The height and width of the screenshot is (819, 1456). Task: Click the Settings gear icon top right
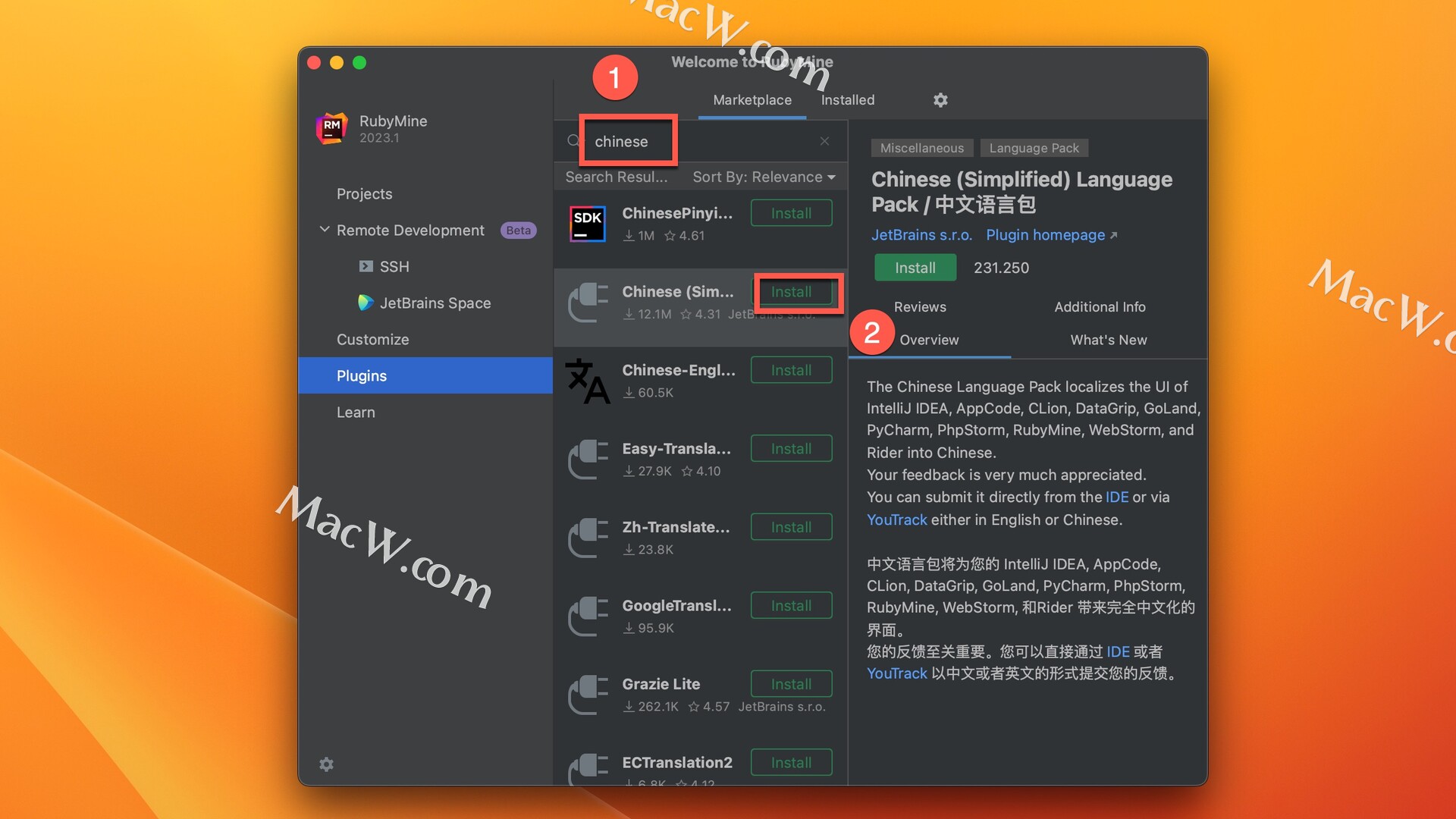940,99
